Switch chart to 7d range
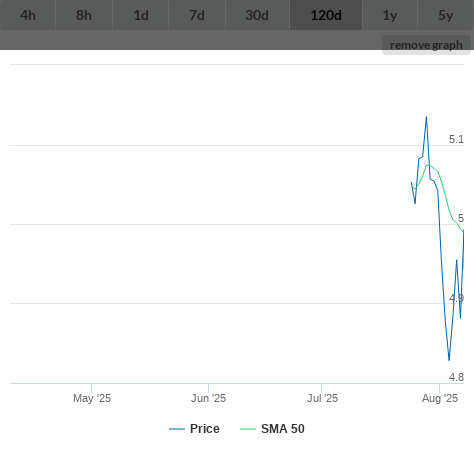Viewport: 474px width, 455px height. [x=197, y=15]
